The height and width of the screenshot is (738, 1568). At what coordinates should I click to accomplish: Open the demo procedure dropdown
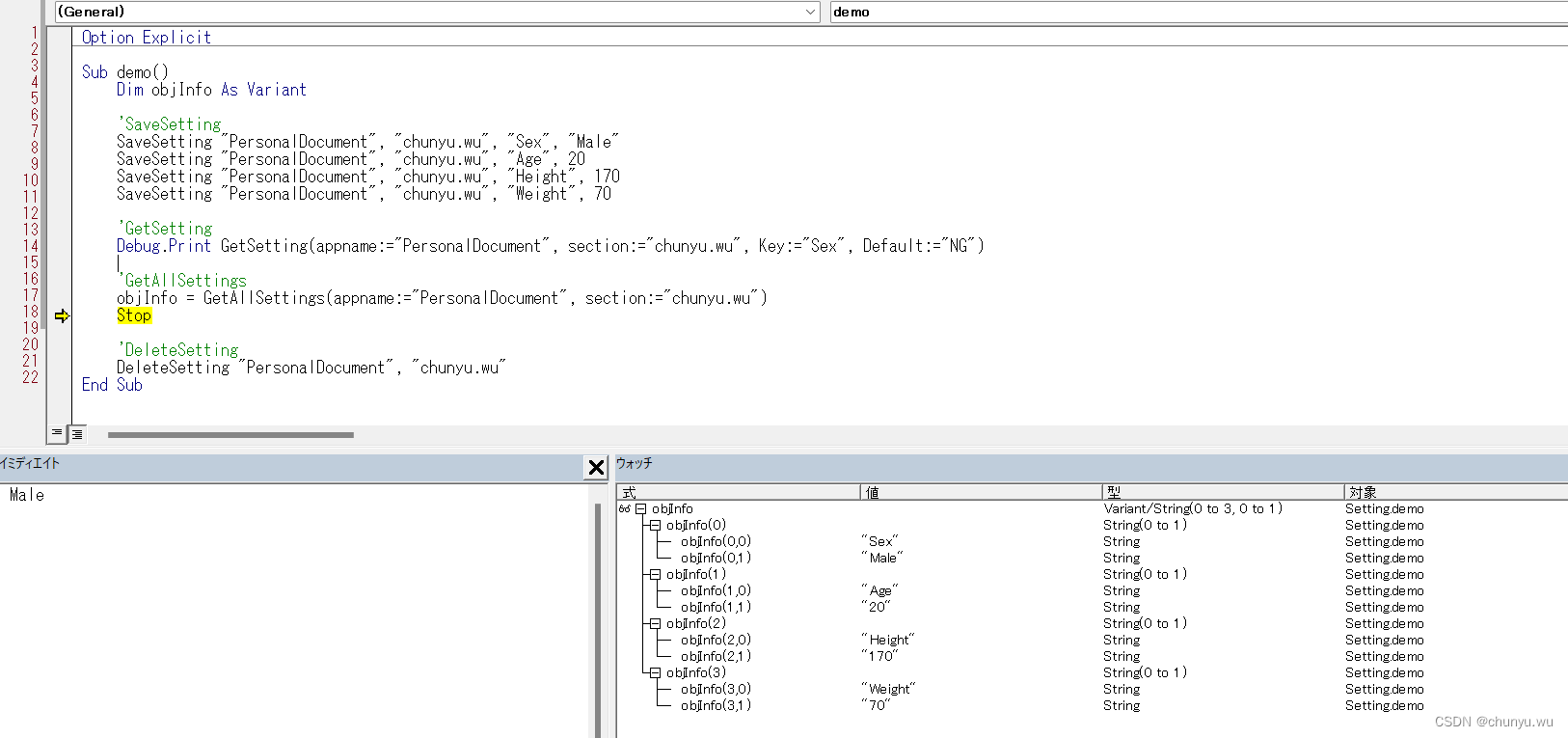[x=1198, y=12]
